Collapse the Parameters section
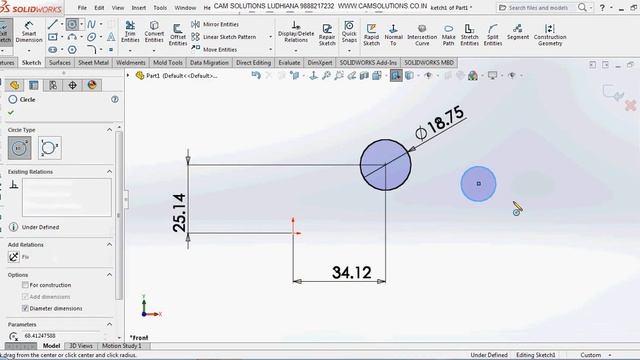This screenshot has width=640, height=360. point(109,324)
